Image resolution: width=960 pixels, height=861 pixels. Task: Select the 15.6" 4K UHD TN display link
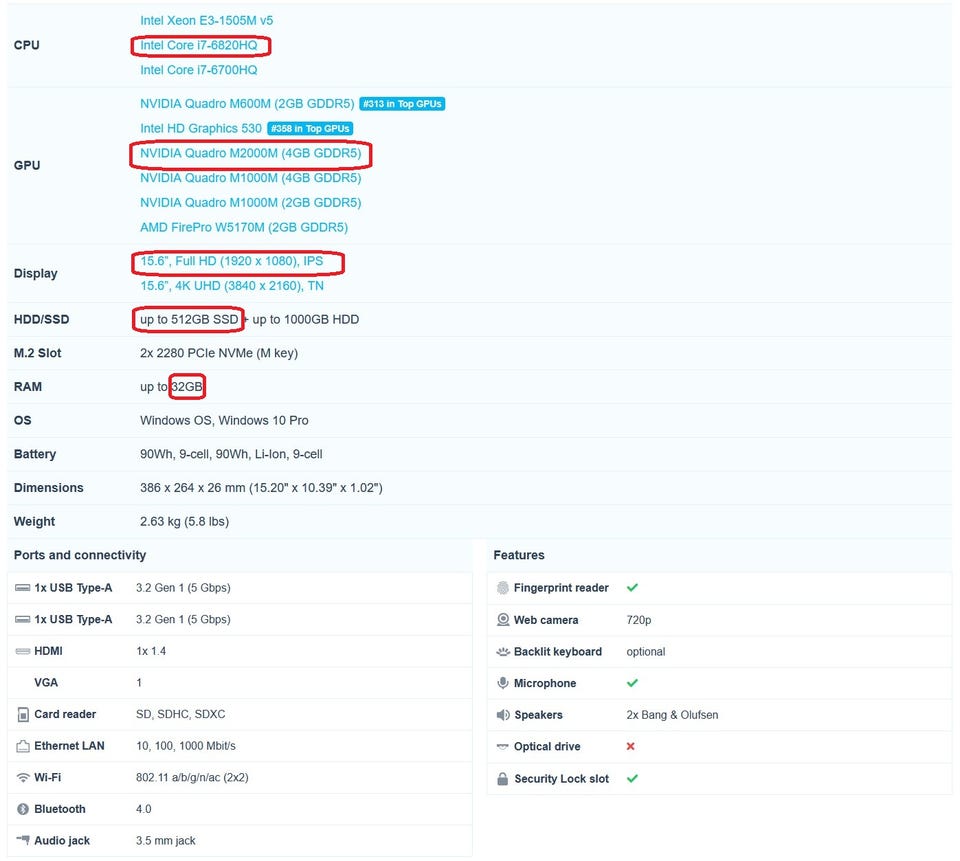coord(232,286)
